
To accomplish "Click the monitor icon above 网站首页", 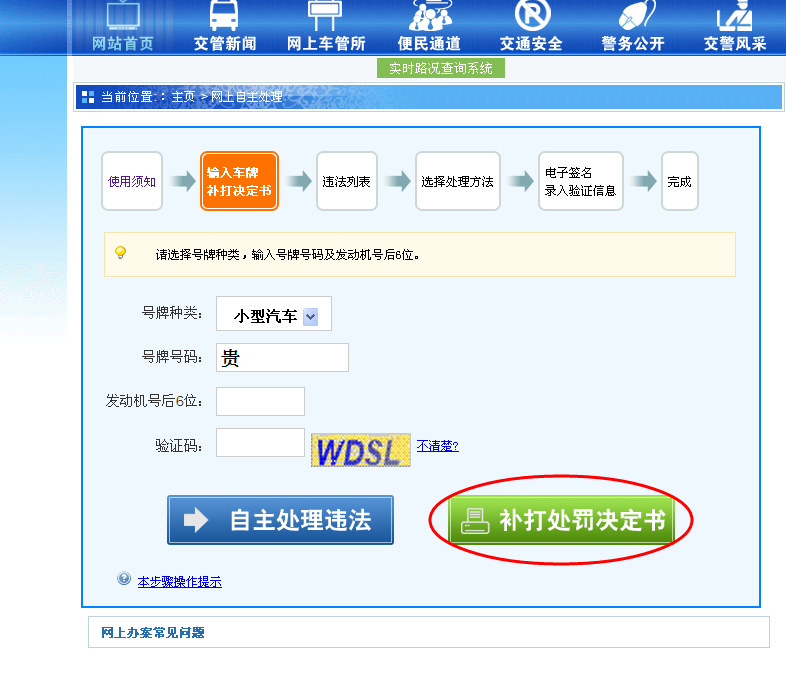I will coord(123,15).
